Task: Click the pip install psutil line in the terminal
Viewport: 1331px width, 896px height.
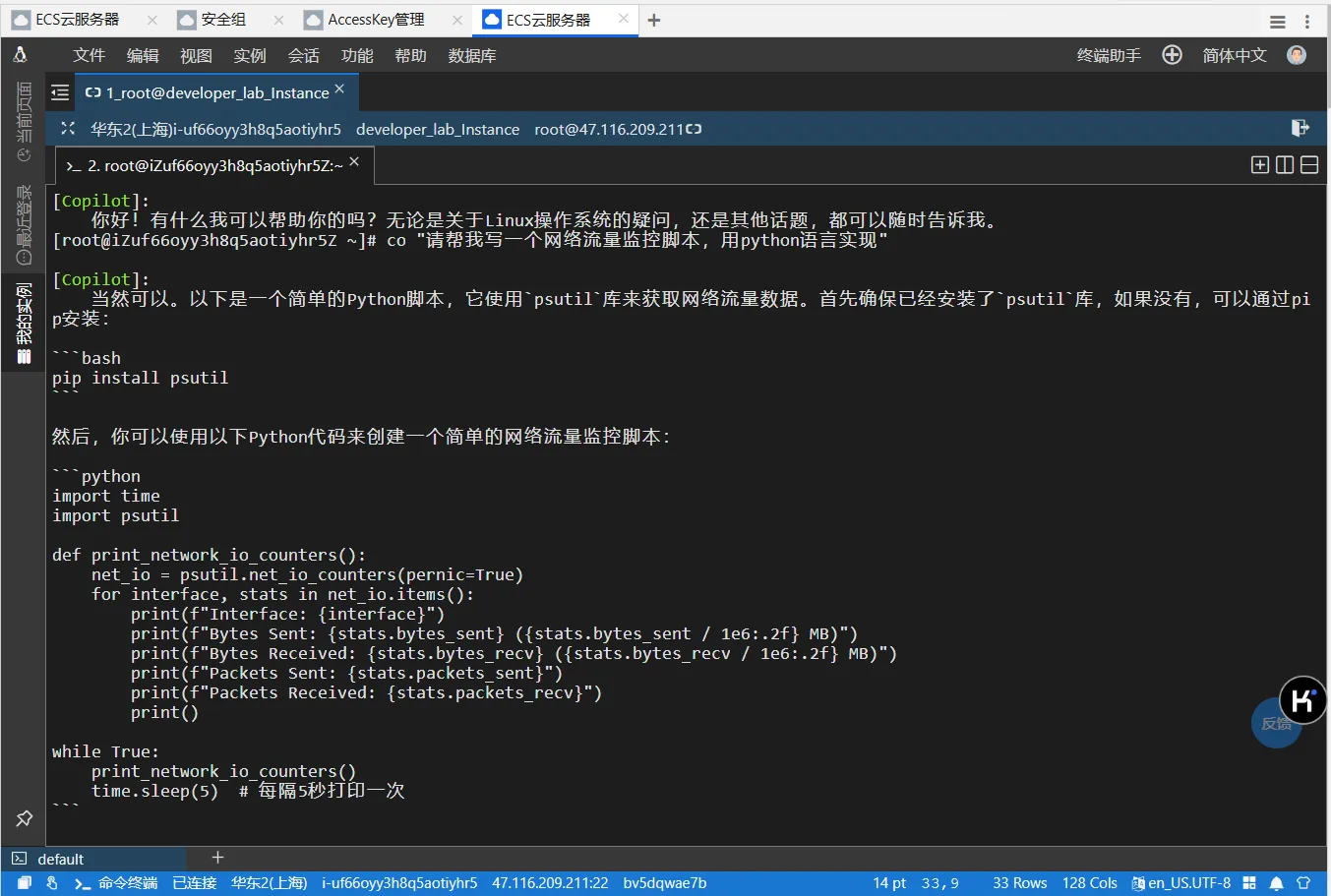Action: [140, 378]
